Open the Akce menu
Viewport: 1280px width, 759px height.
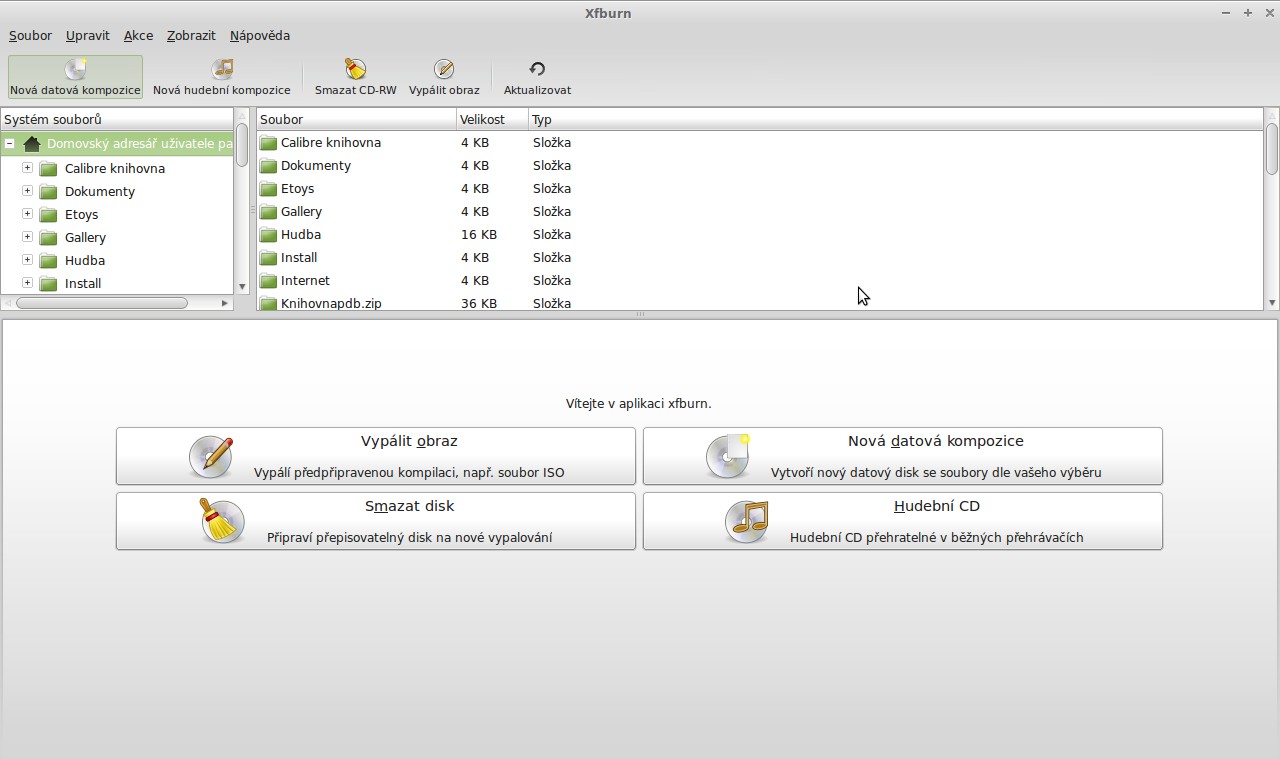(x=138, y=35)
